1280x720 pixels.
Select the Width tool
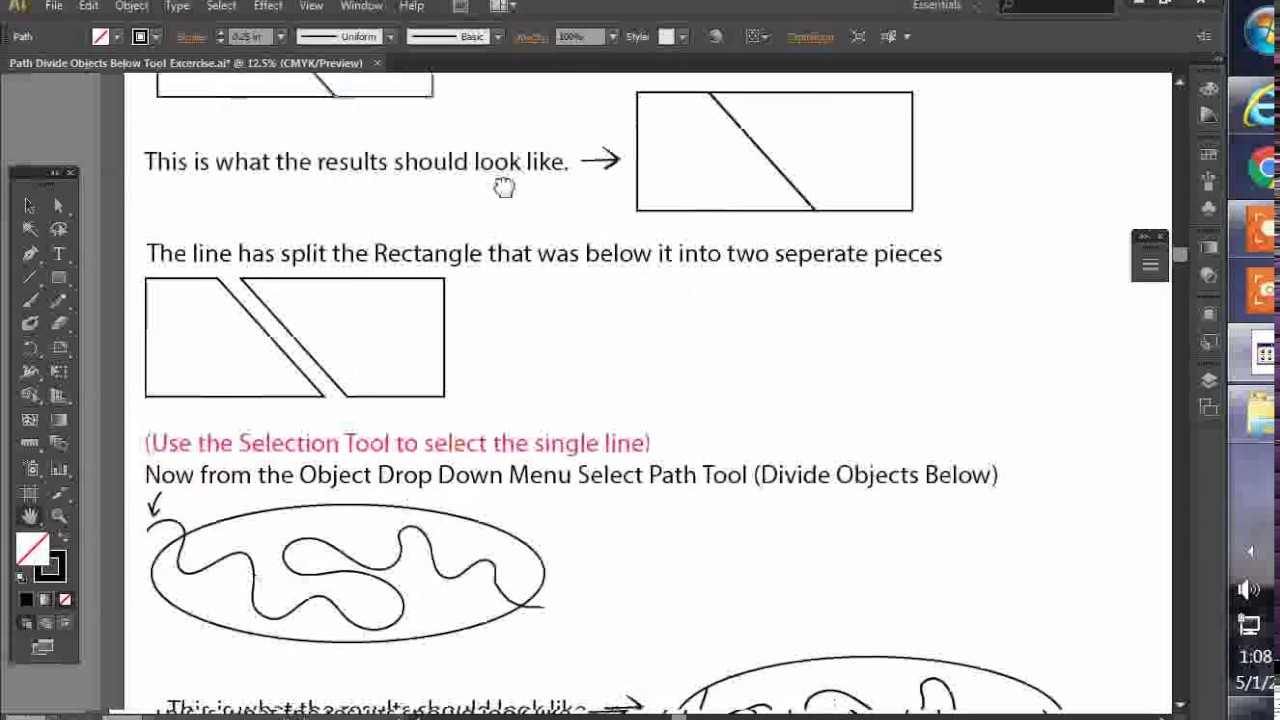pos(30,372)
